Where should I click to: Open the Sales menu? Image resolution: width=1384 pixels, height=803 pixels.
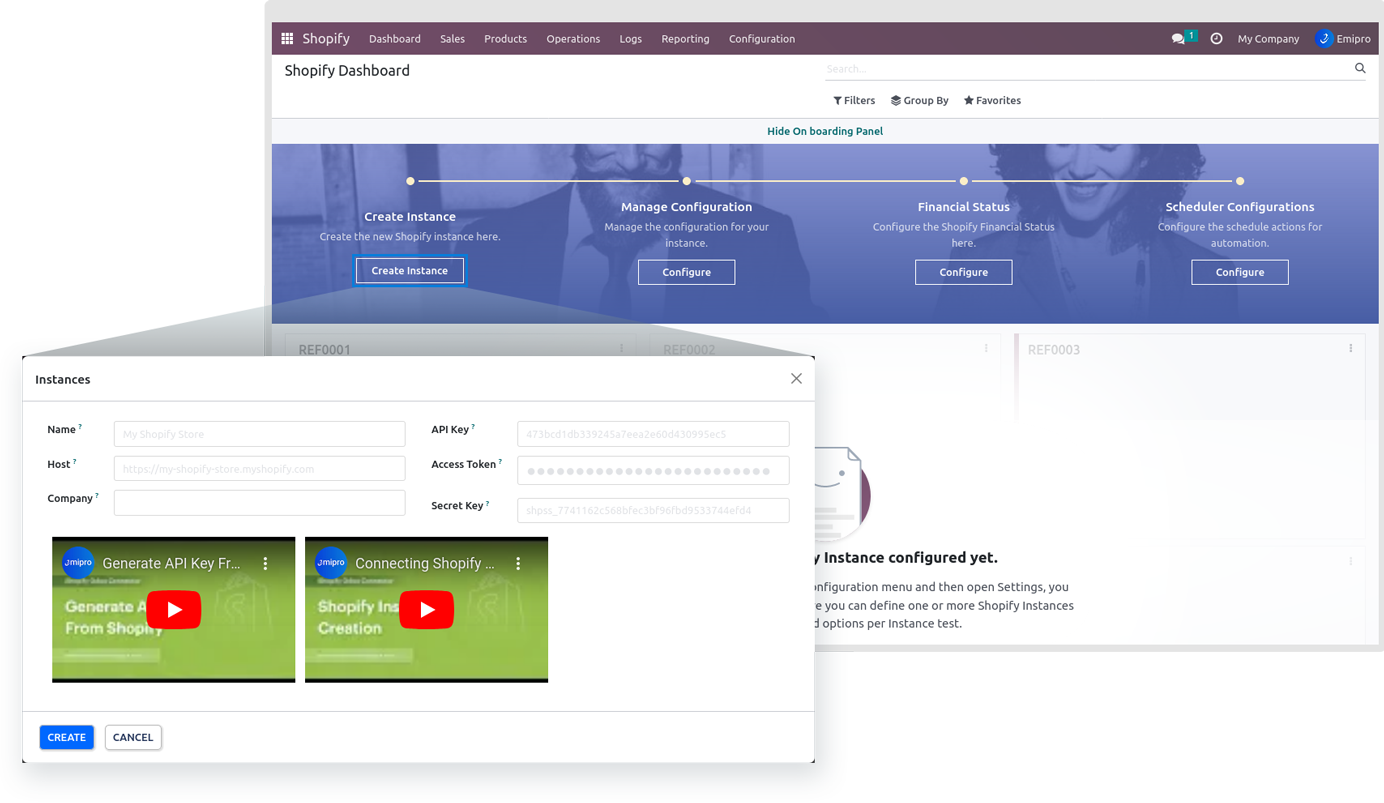[452, 39]
